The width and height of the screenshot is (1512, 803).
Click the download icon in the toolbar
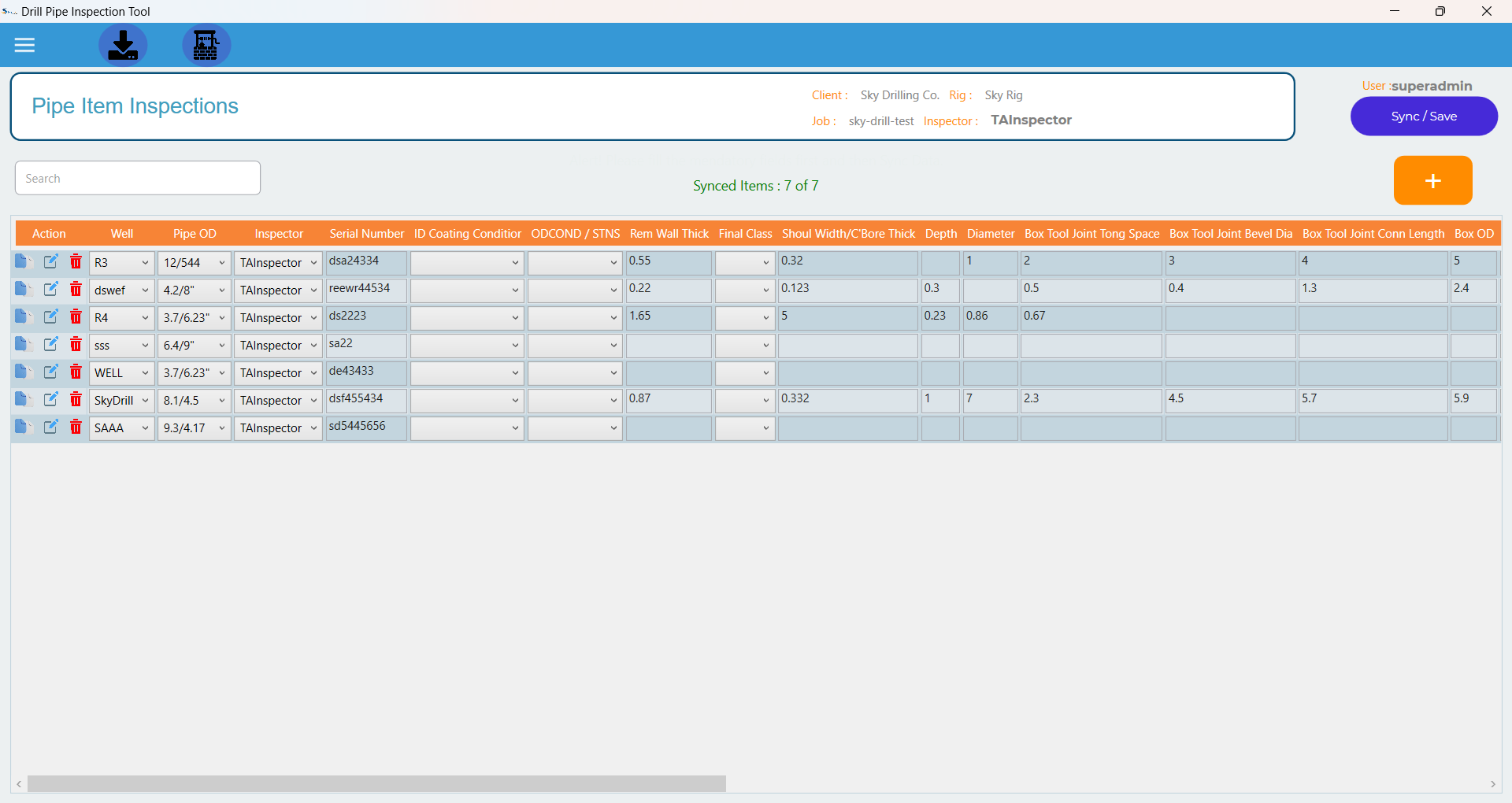pyautogui.click(x=123, y=45)
